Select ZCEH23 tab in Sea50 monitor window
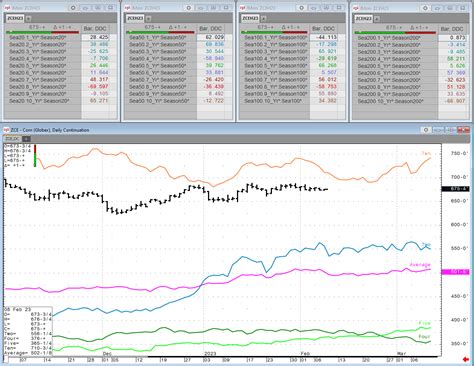Screen dimensions: 474x366 [135, 18]
